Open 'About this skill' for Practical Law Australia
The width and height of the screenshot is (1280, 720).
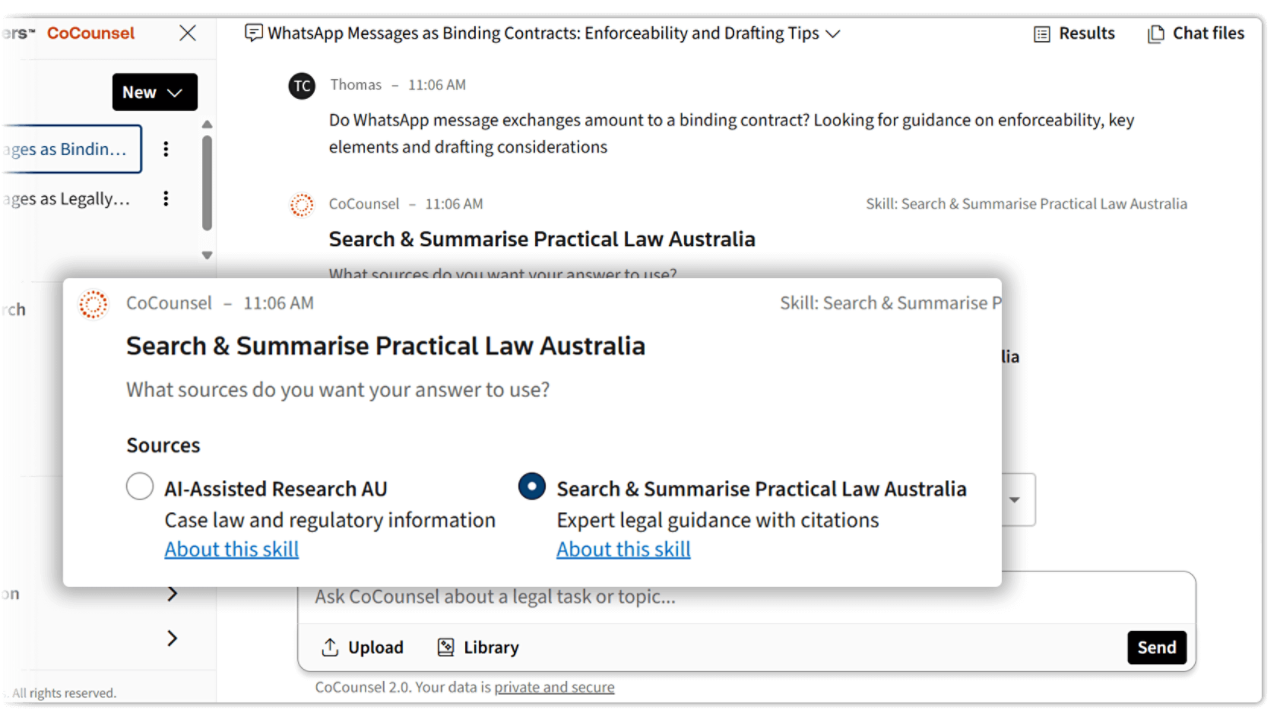(x=623, y=549)
